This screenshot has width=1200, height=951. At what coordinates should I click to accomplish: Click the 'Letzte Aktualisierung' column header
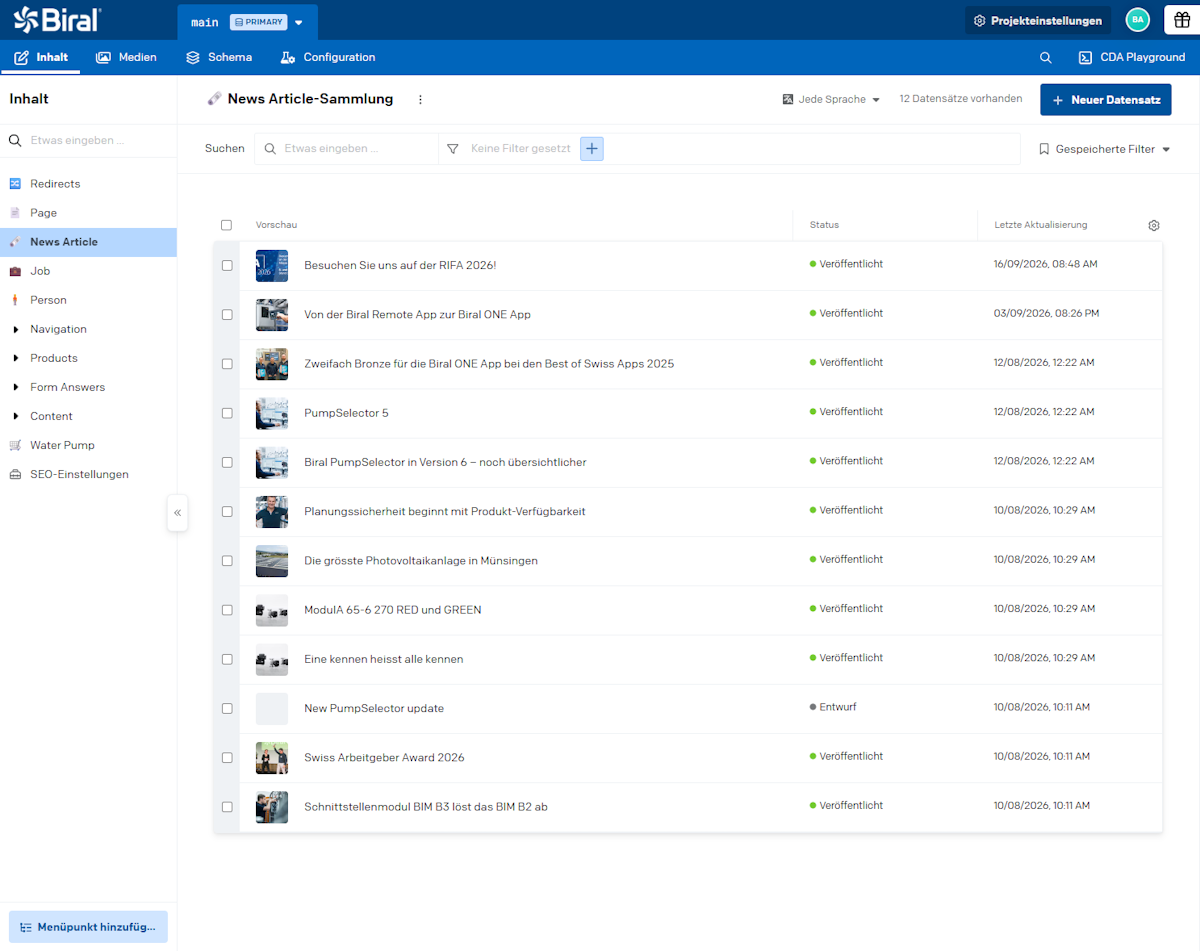tap(1040, 225)
